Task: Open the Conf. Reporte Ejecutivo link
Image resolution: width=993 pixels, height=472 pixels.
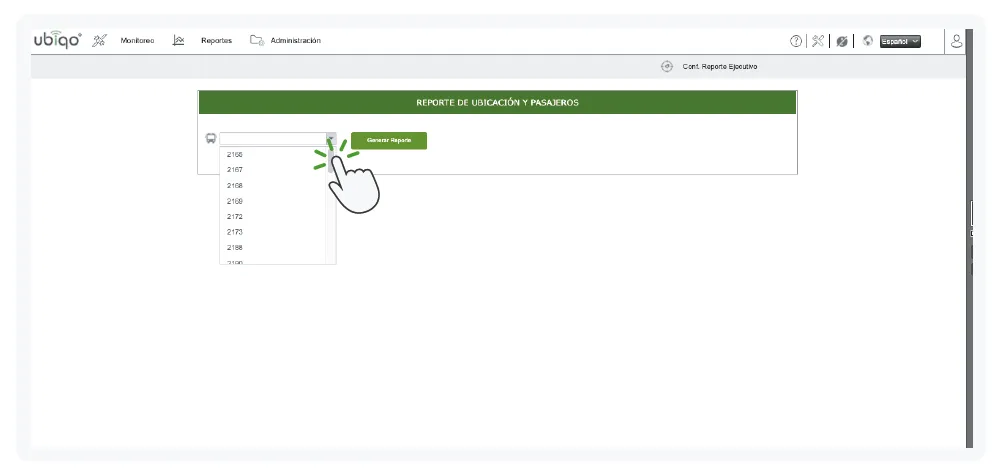Action: [x=720, y=67]
